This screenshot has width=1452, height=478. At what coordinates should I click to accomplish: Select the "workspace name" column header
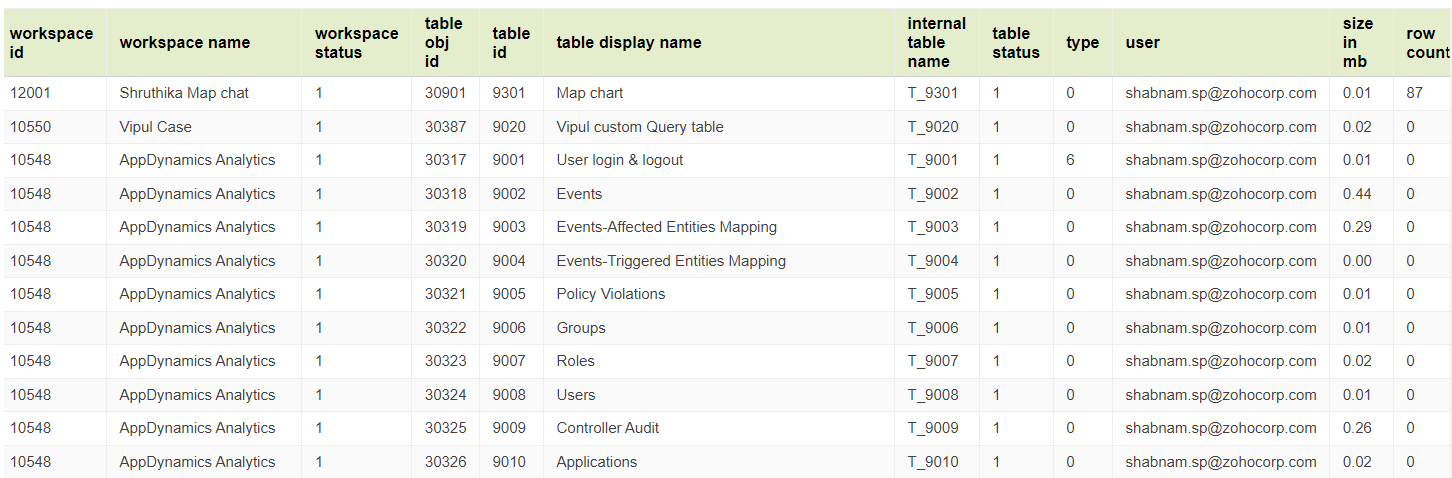click(184, 42)
